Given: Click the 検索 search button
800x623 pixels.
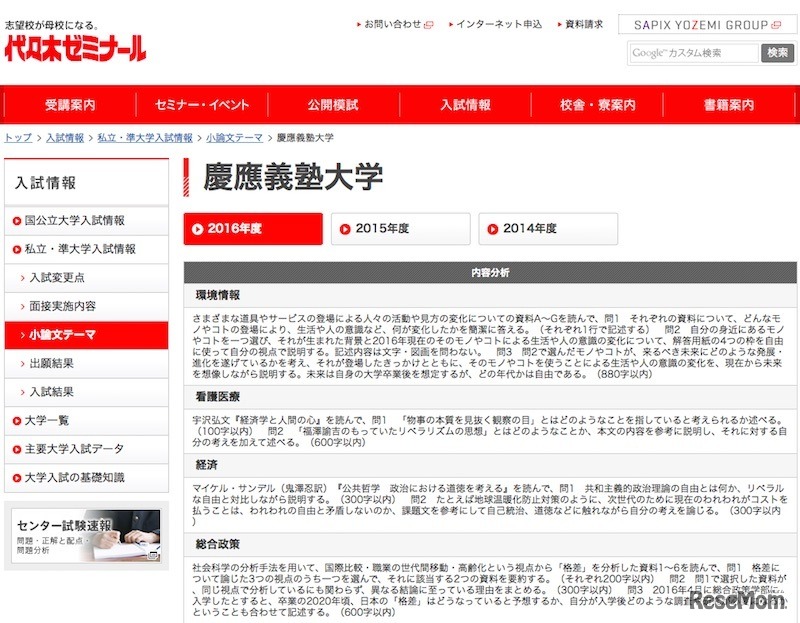Looking at the screenshot, I should [x=778, y=53].
